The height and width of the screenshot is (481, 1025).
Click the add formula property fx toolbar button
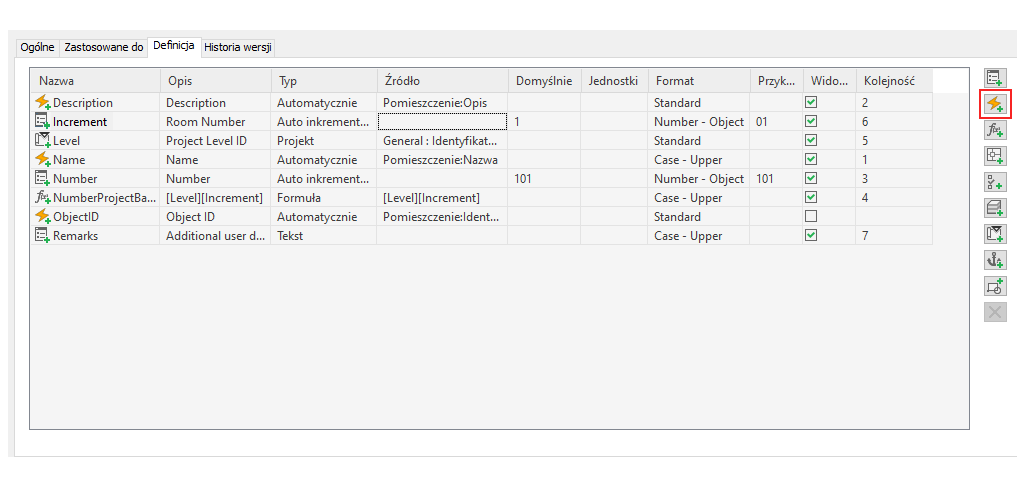(x=994, y=129)
